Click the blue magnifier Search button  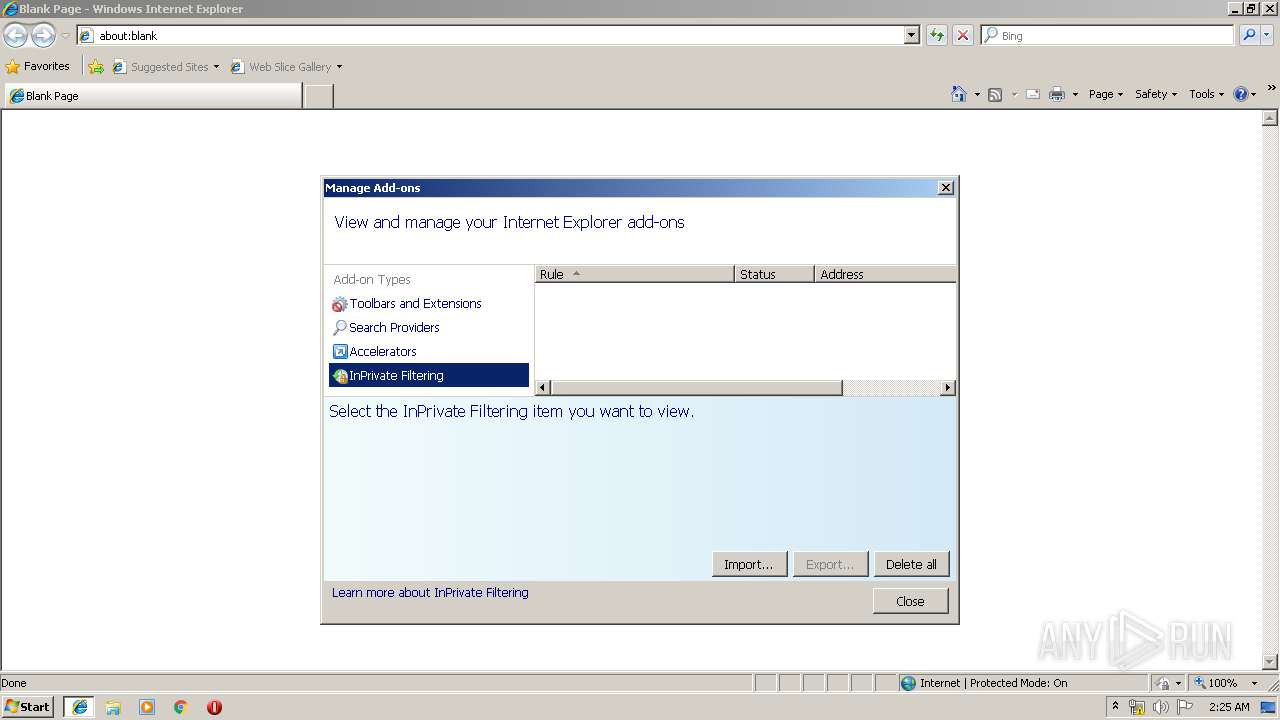(1249, 35)
